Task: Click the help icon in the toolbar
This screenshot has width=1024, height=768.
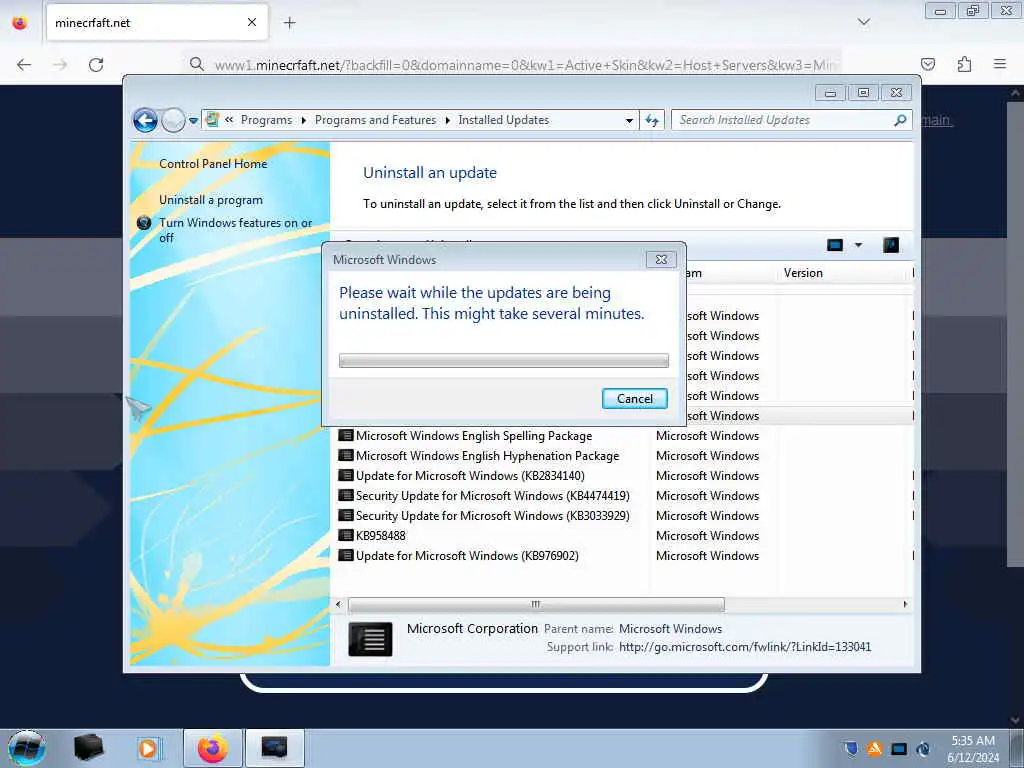Action: [891, 245]
